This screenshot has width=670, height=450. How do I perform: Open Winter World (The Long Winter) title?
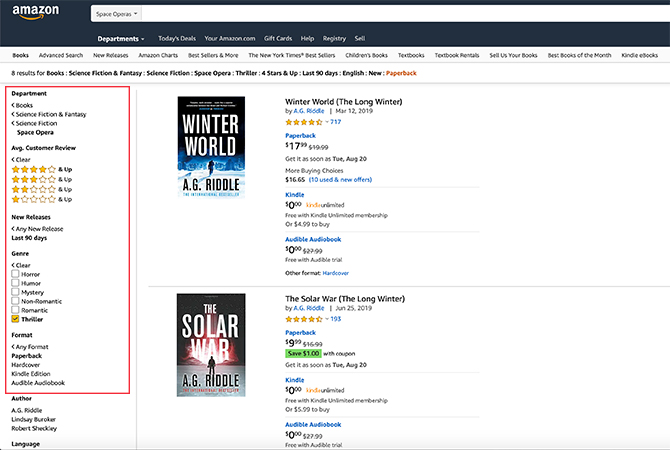click(x=344, y=101)
